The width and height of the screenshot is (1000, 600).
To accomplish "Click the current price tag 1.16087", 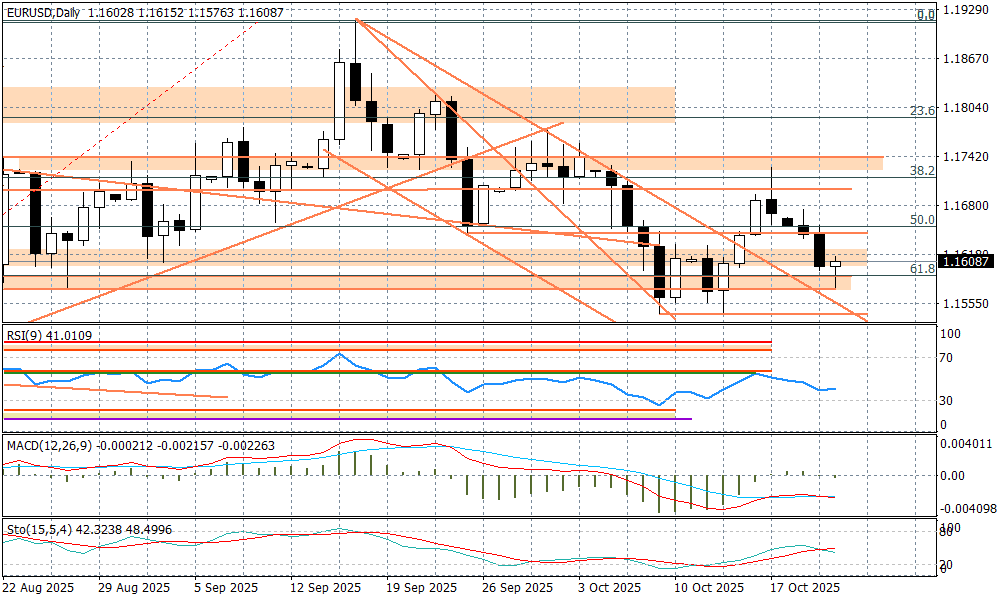I will coord(967,262).
